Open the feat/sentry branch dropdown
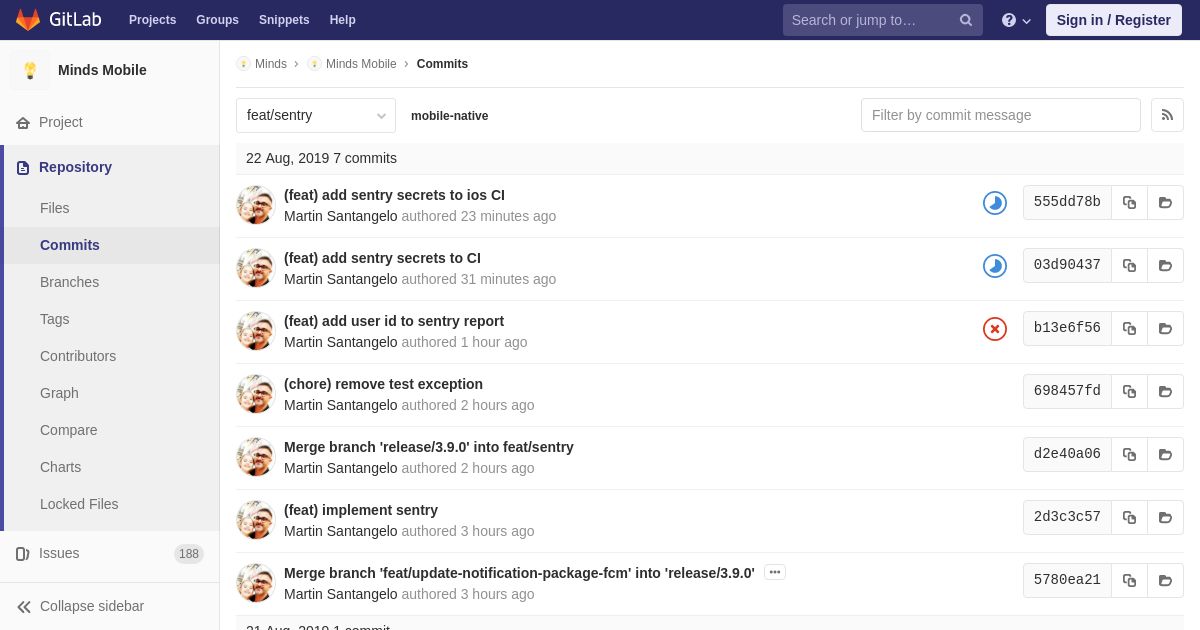The height and width of the screenshot is (630, 1200). pos(316,115)
